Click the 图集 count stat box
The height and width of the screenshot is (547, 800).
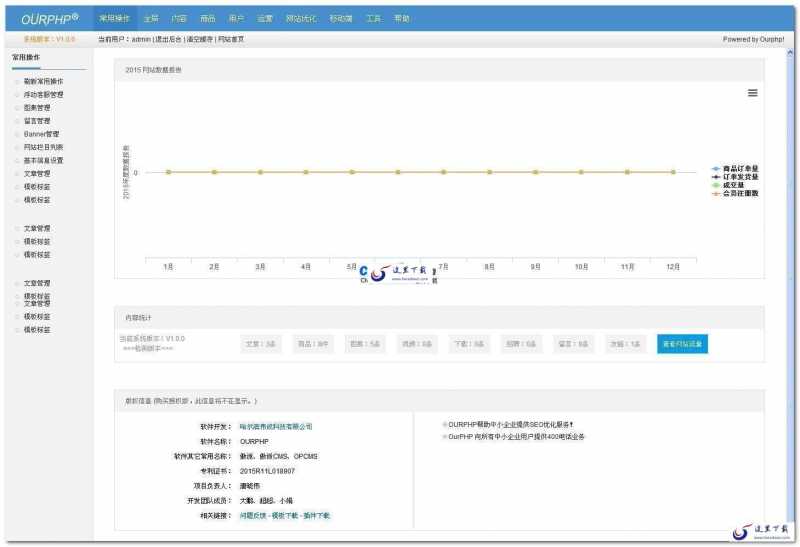click(365, 344)
